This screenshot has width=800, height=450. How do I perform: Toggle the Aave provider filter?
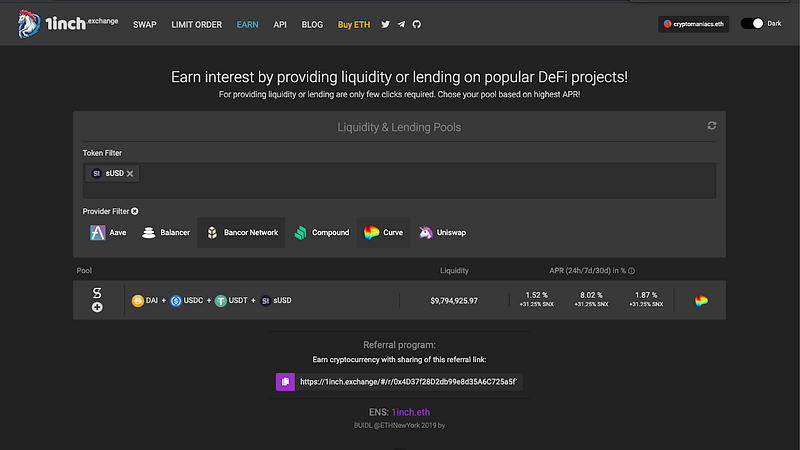coord(109,232)
